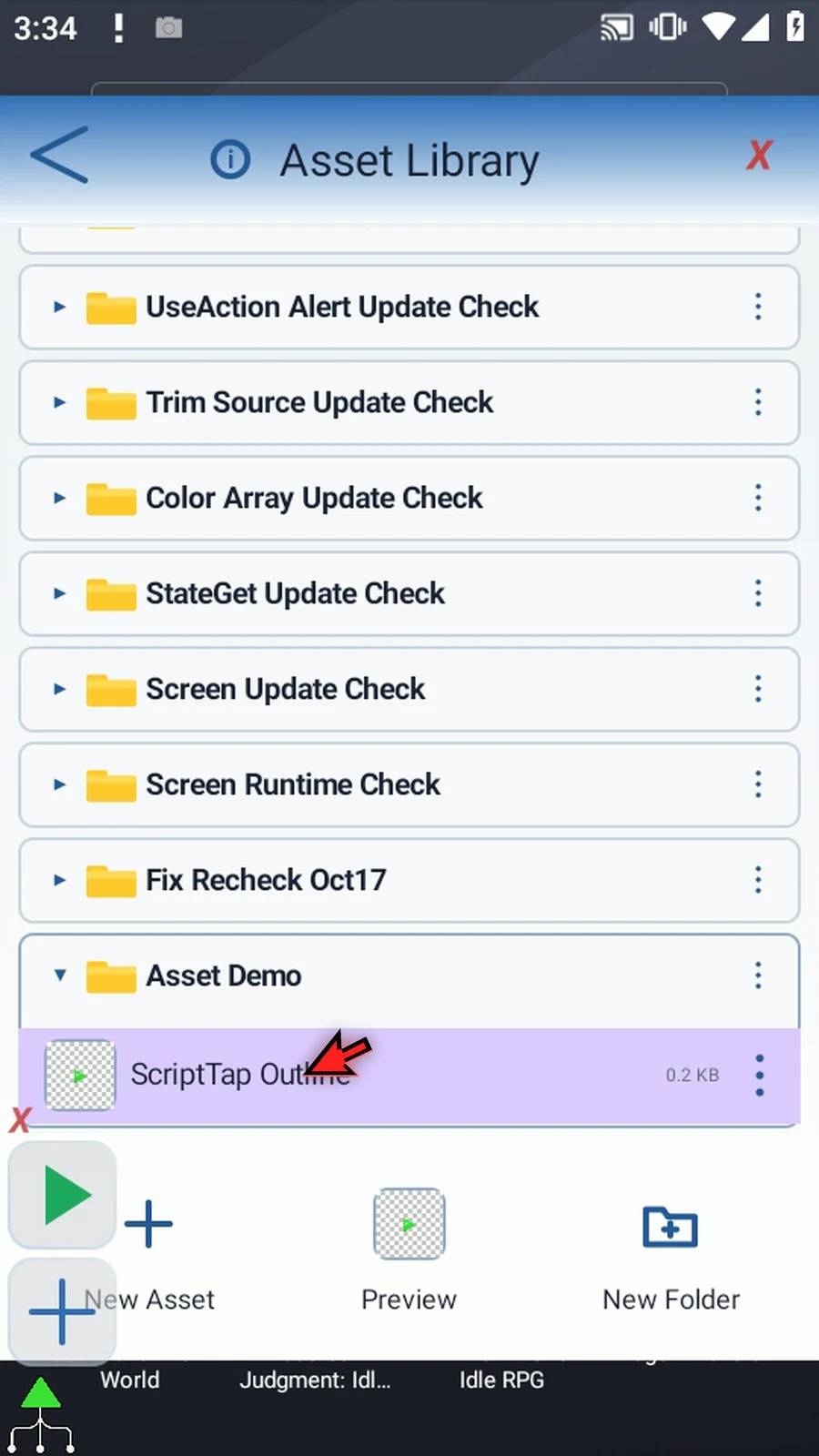Open the World app shortcut

[x=130, y=1380]
